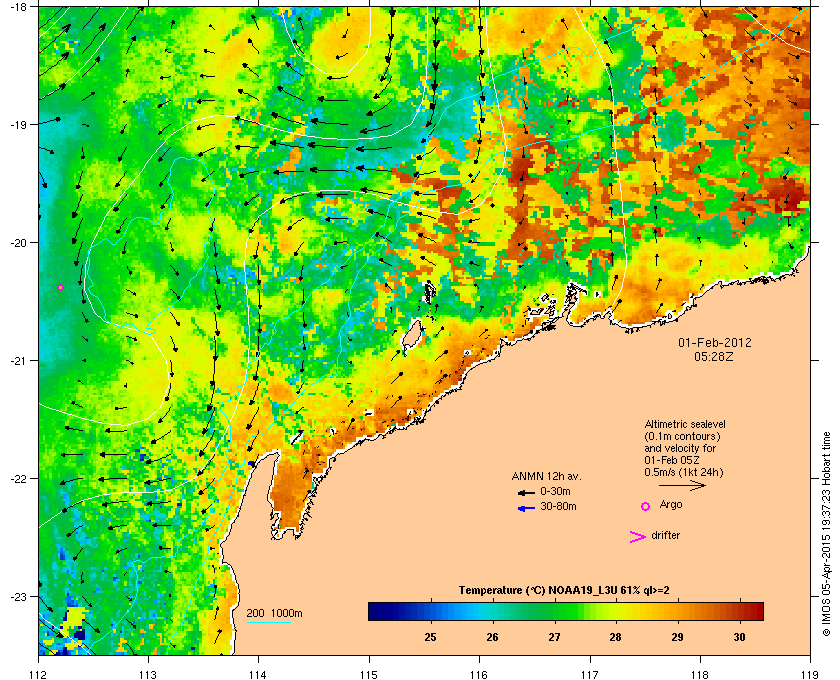This screenshot has width=840, height=680.
Task: Click the latitude axis label -22
Action: (19, 479)
